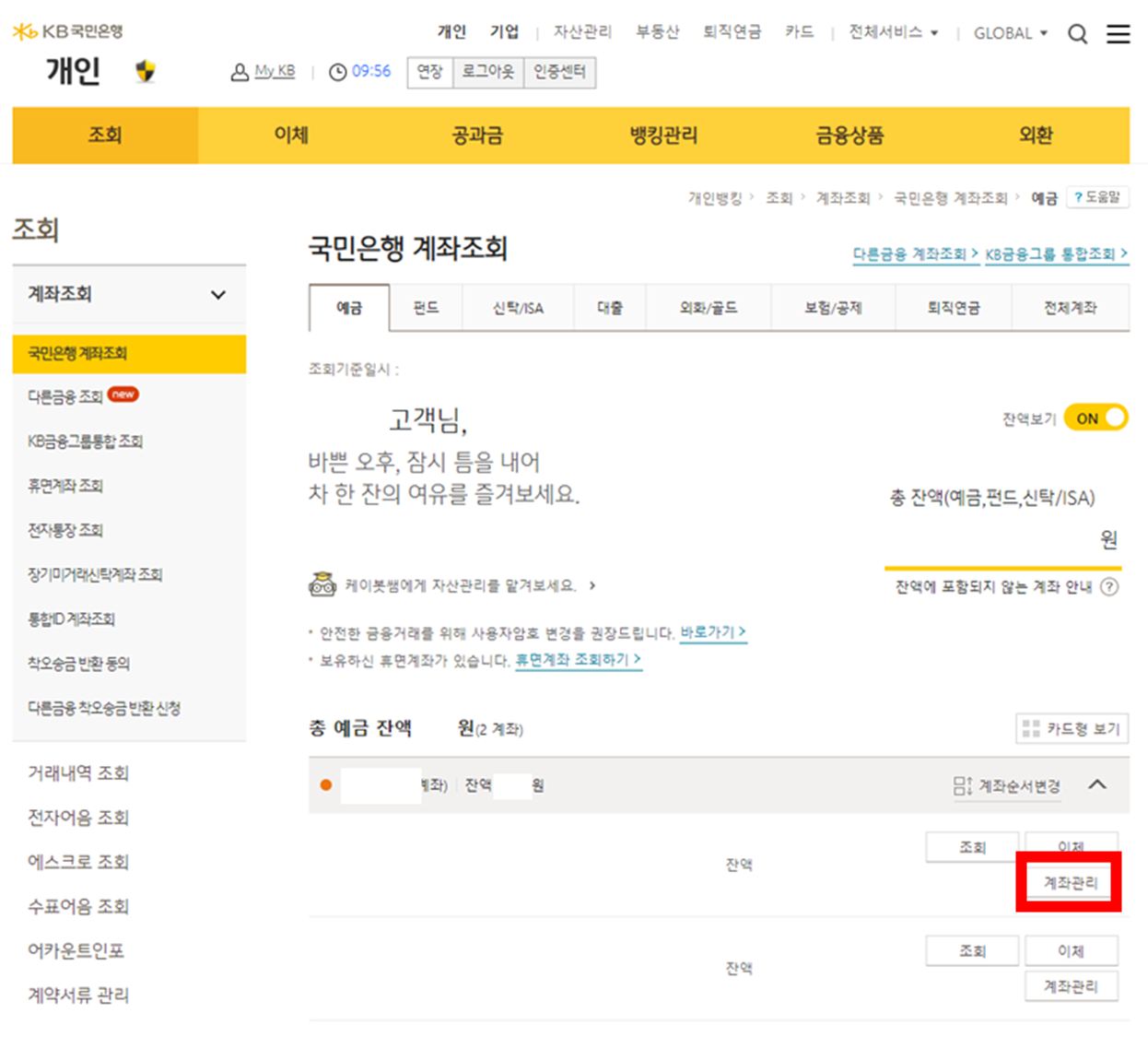Click the 케이봇쌤 robot icon
The image size is (1148, 1037).
pyautogui.click(x=322, y=584)
